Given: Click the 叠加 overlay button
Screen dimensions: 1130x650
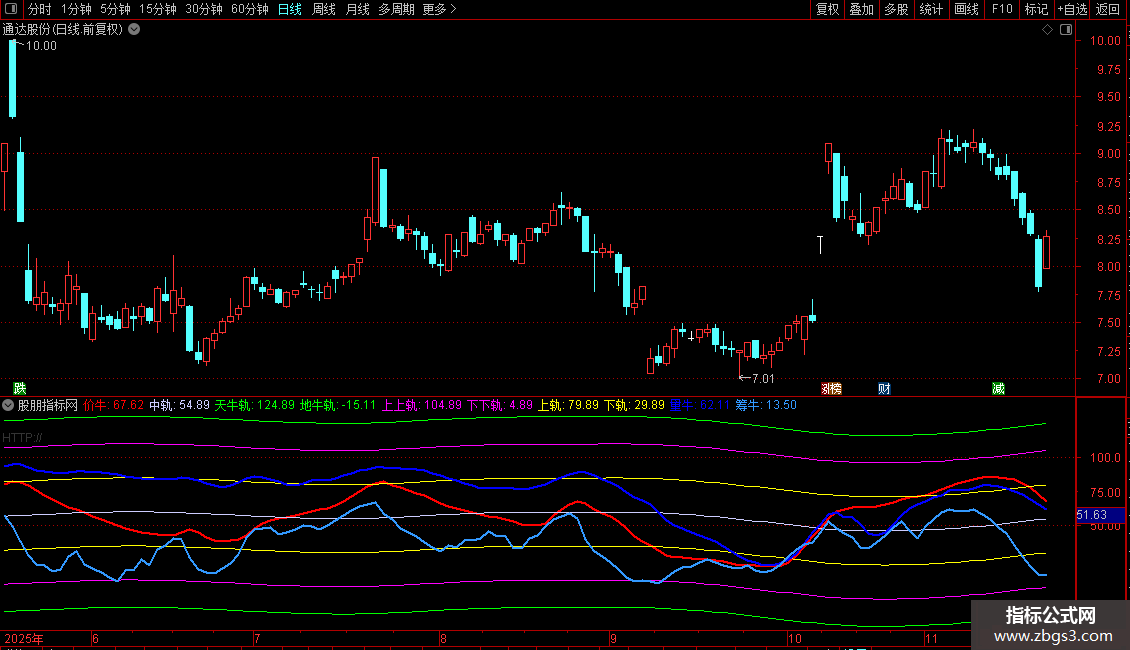Looking at the screenshot, I should [x=861, y=9].
